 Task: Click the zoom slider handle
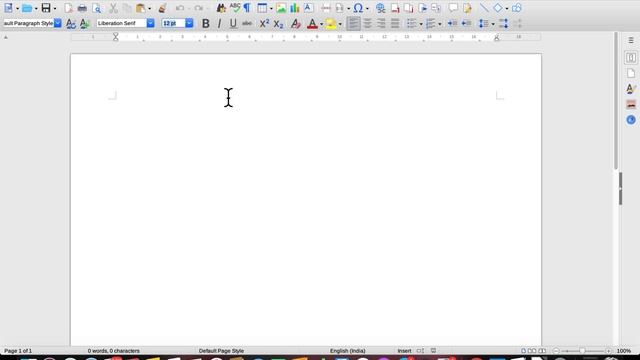pyautogui.click(x=582, y=351)
